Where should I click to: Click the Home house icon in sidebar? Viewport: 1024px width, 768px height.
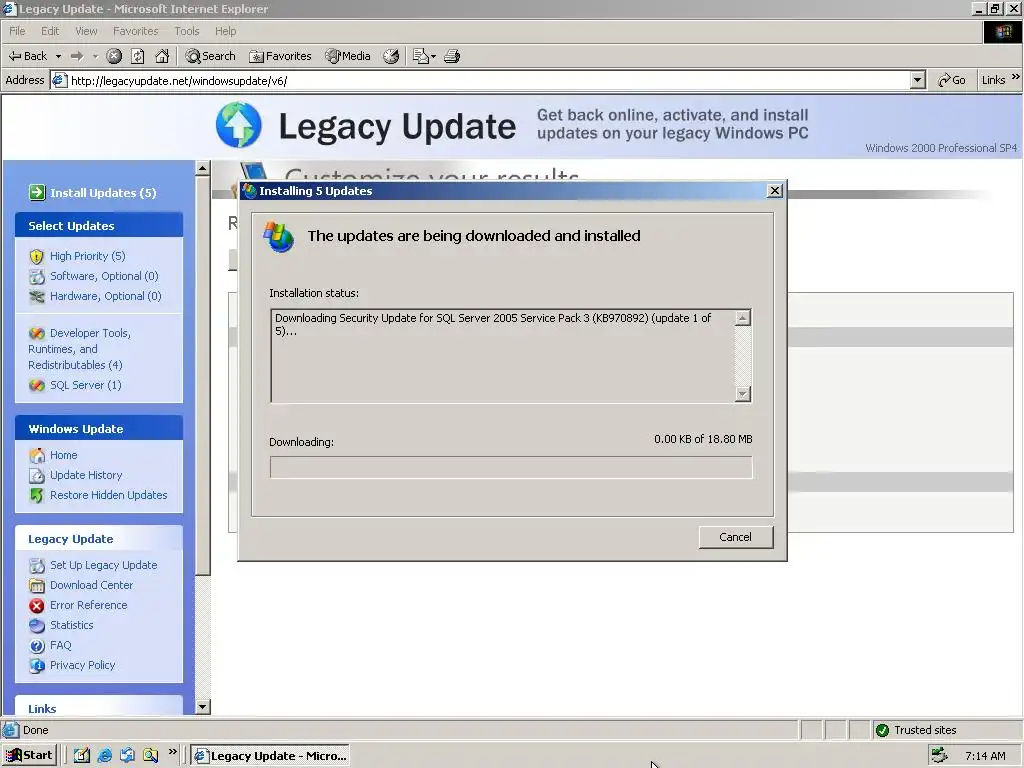(37, 455)
